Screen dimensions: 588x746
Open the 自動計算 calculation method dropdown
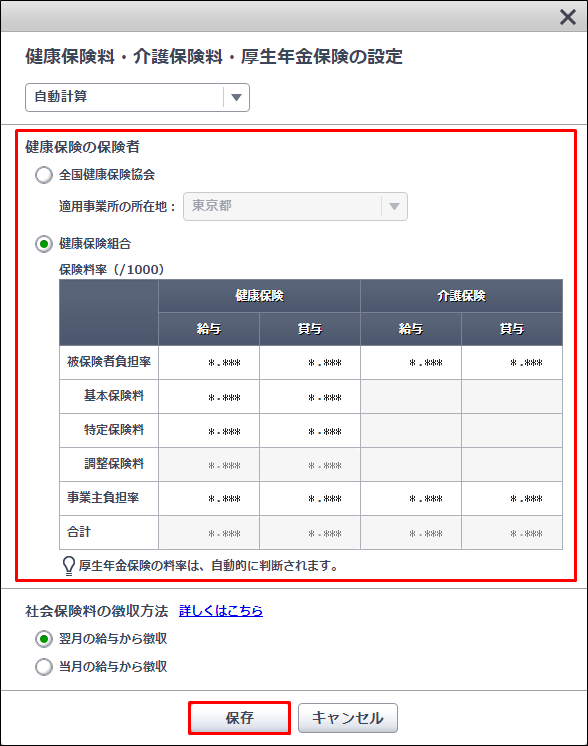click(x=137, y=98)
